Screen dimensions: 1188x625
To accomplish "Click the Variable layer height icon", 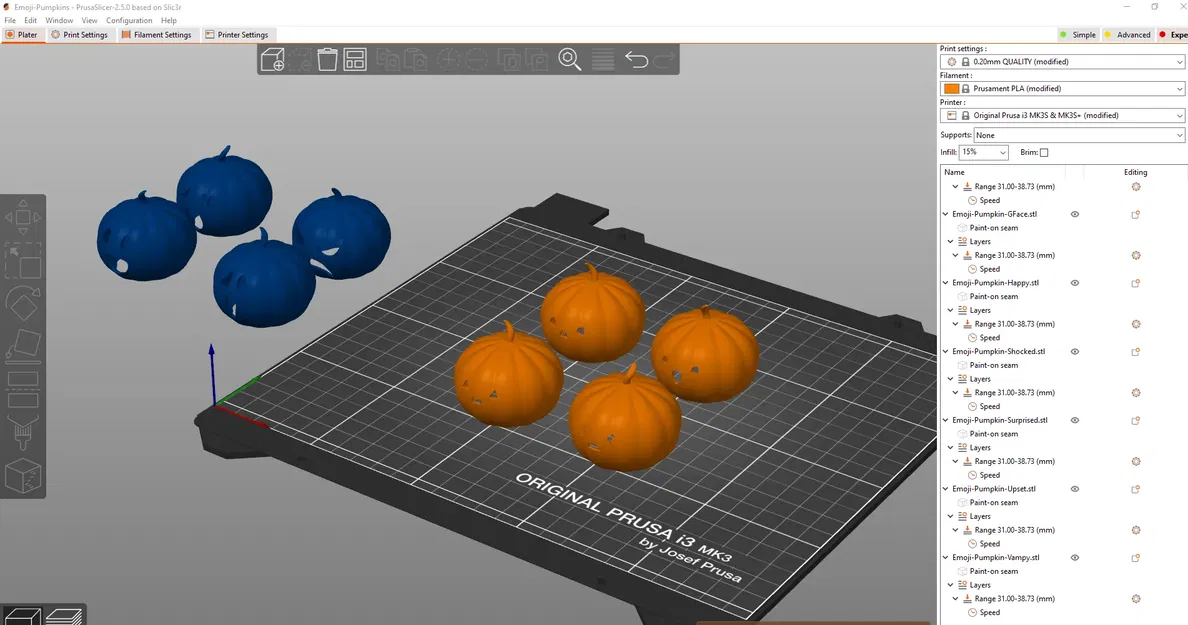I will (603, 59).
